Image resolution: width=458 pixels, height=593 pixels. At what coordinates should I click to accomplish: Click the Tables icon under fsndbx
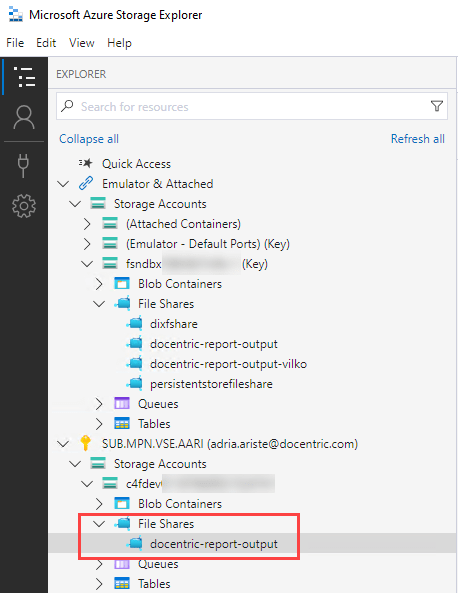[x=122, y=424]
